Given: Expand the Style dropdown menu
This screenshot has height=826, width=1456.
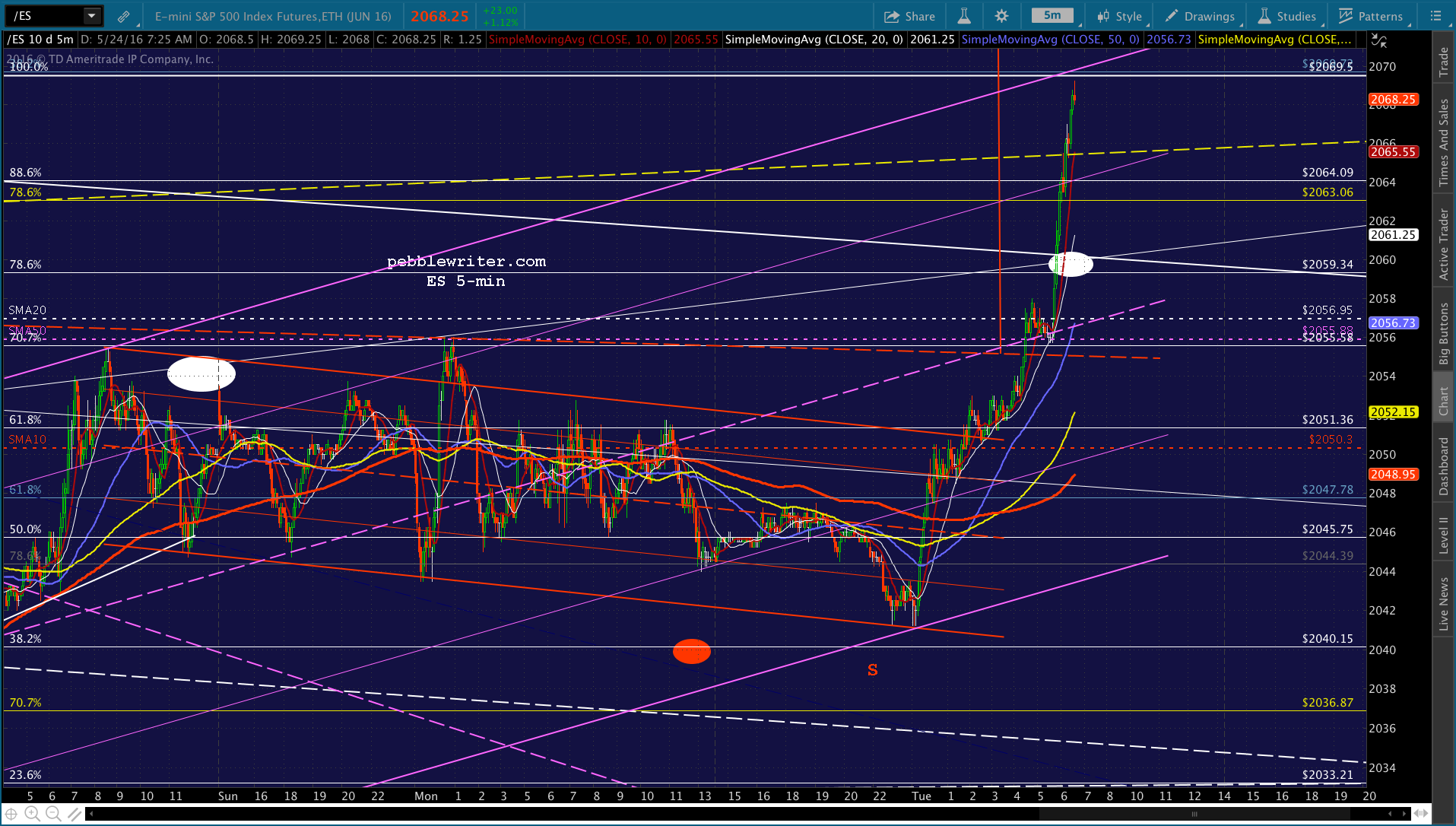Looking at the screenshot, I should (x=1118, y=16).
